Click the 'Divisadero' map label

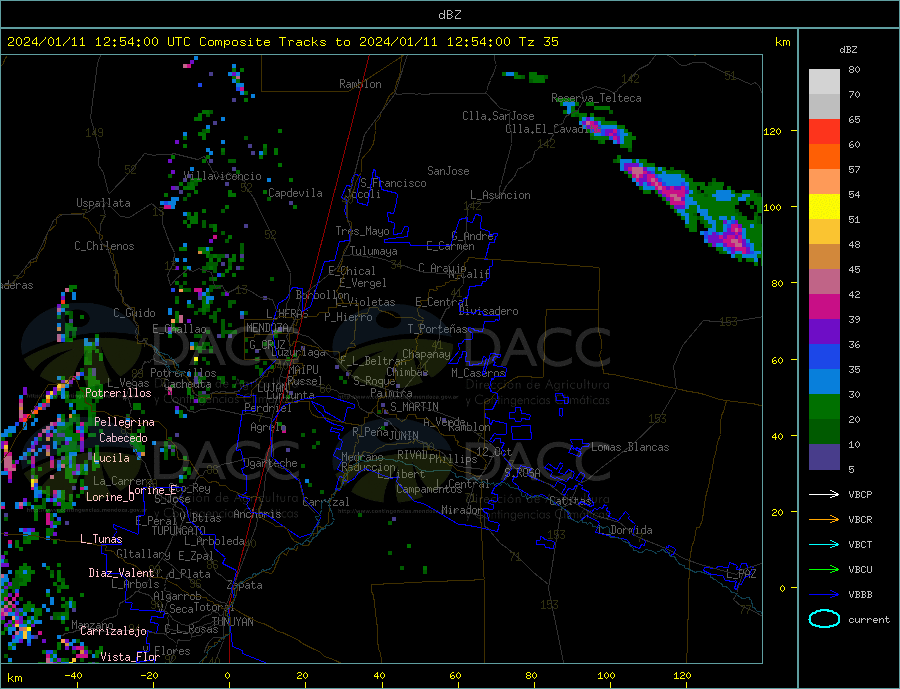tap(488, 311)
